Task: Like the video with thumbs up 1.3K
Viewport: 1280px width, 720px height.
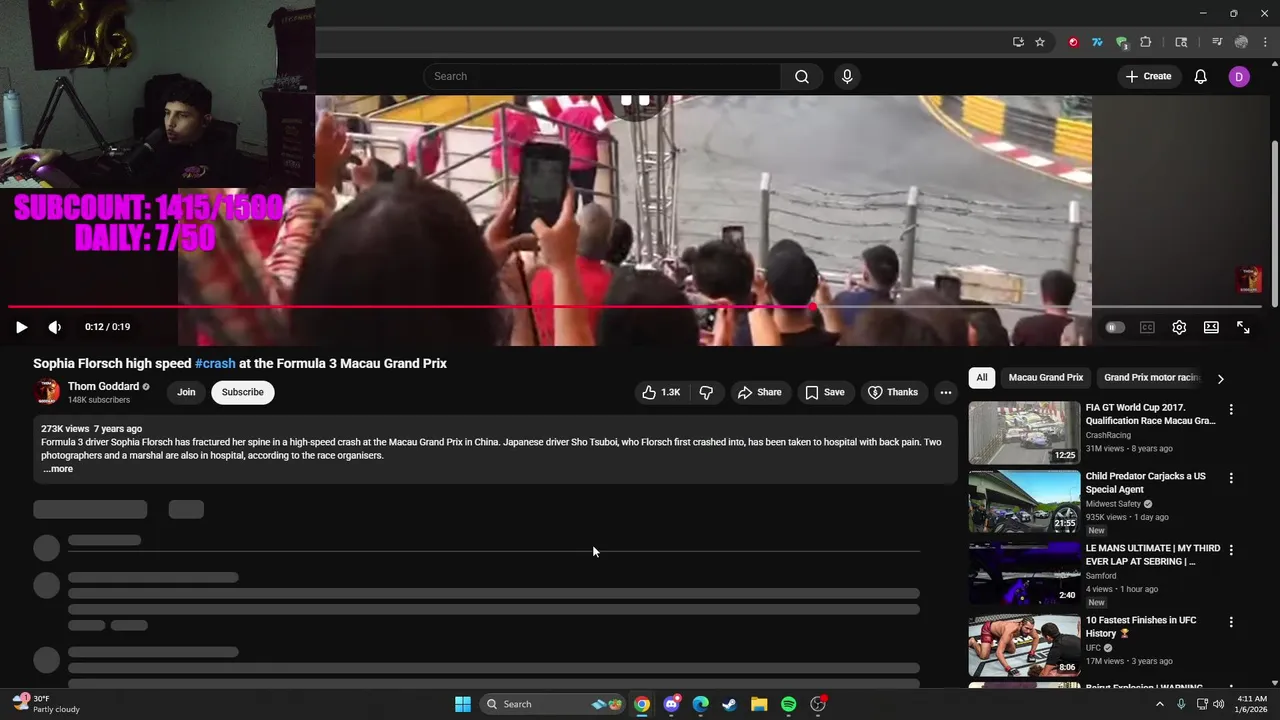Action: click(x=661, y=392)
